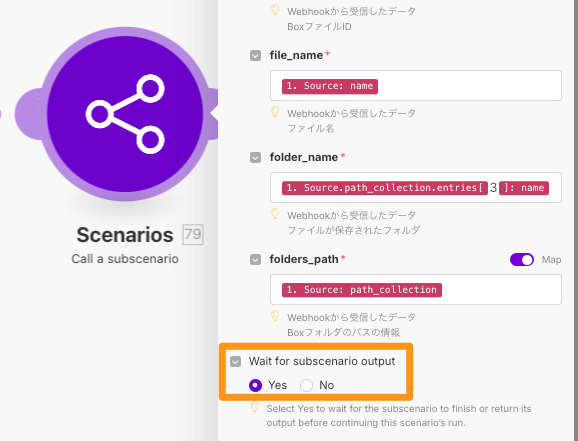Select Yes for Wait for subscenario output
This screenshot has width=578, height=441.
[x=255, y=385]
